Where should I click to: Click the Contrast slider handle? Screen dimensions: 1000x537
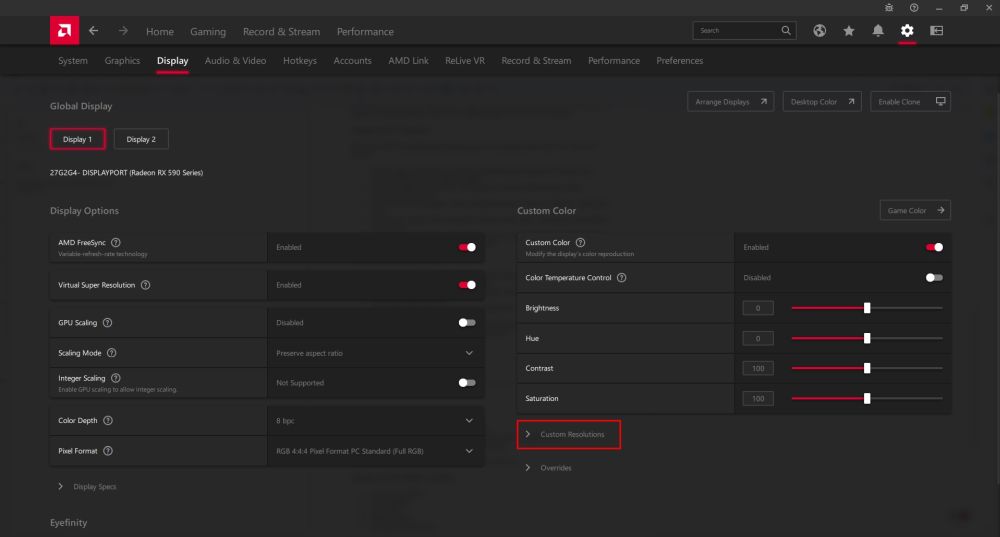pos(867,368)
